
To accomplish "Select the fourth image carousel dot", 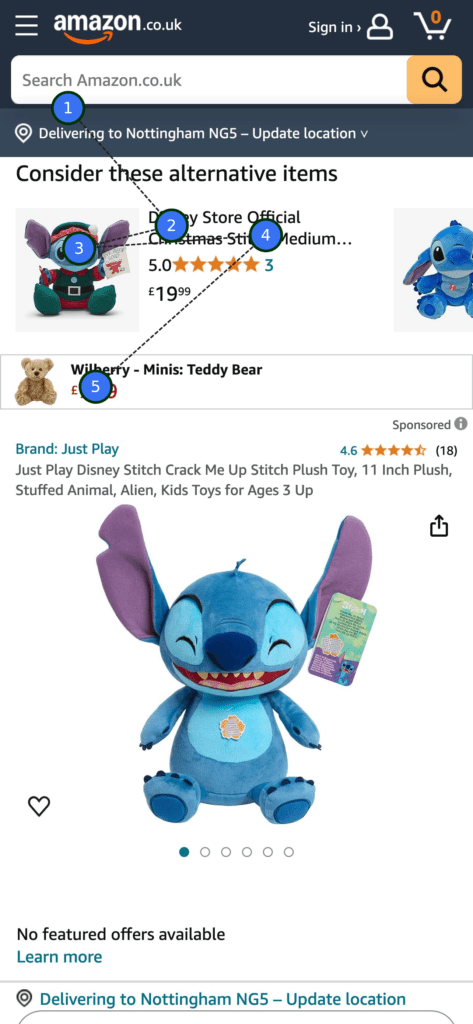I will point(247,852).
